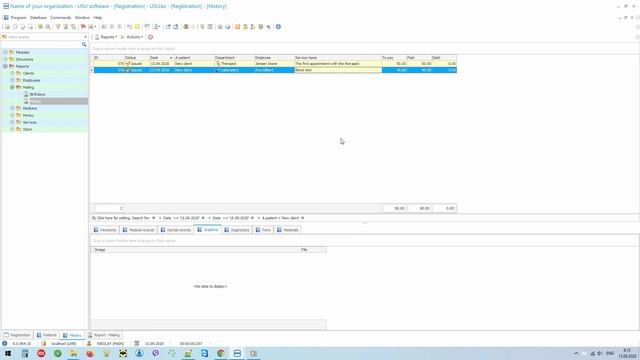Click the Clients report folder icon
Image resolution: width=640 pixels, height=360 pixels.
point(19,73)
